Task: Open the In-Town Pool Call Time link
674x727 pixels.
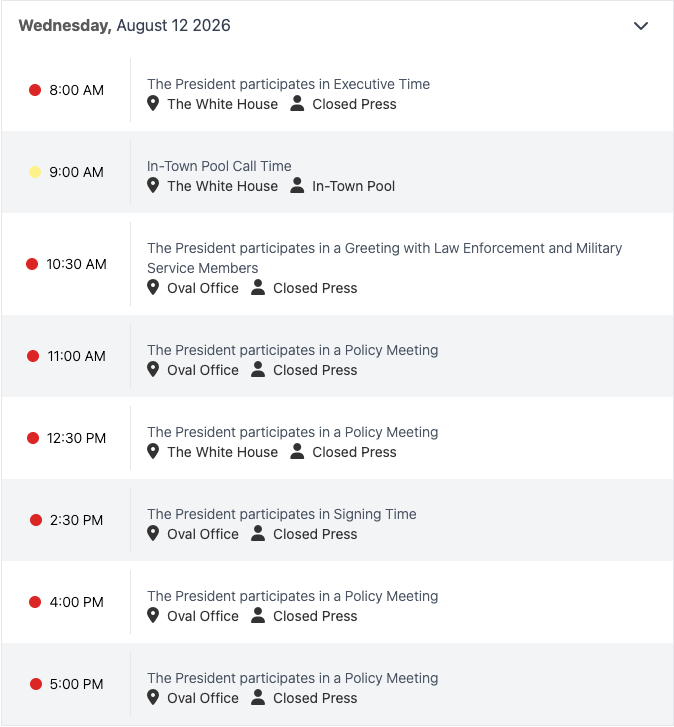Action: tap(219, 166)
